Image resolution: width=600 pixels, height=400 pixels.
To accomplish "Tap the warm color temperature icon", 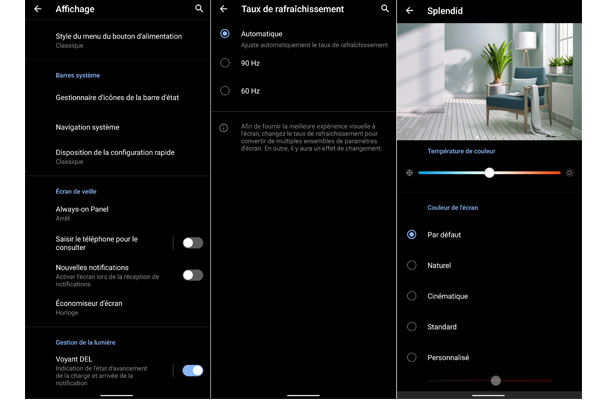I will point(570,173).
